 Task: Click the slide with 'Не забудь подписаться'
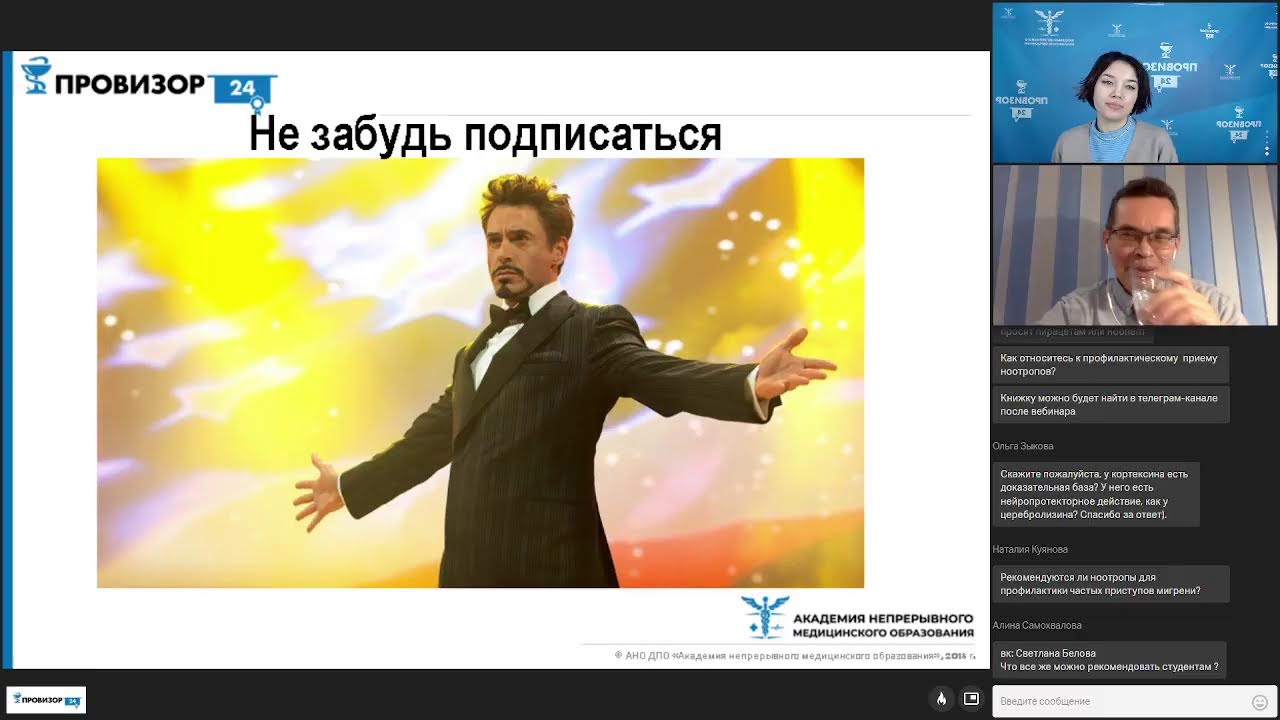(496, 360)
